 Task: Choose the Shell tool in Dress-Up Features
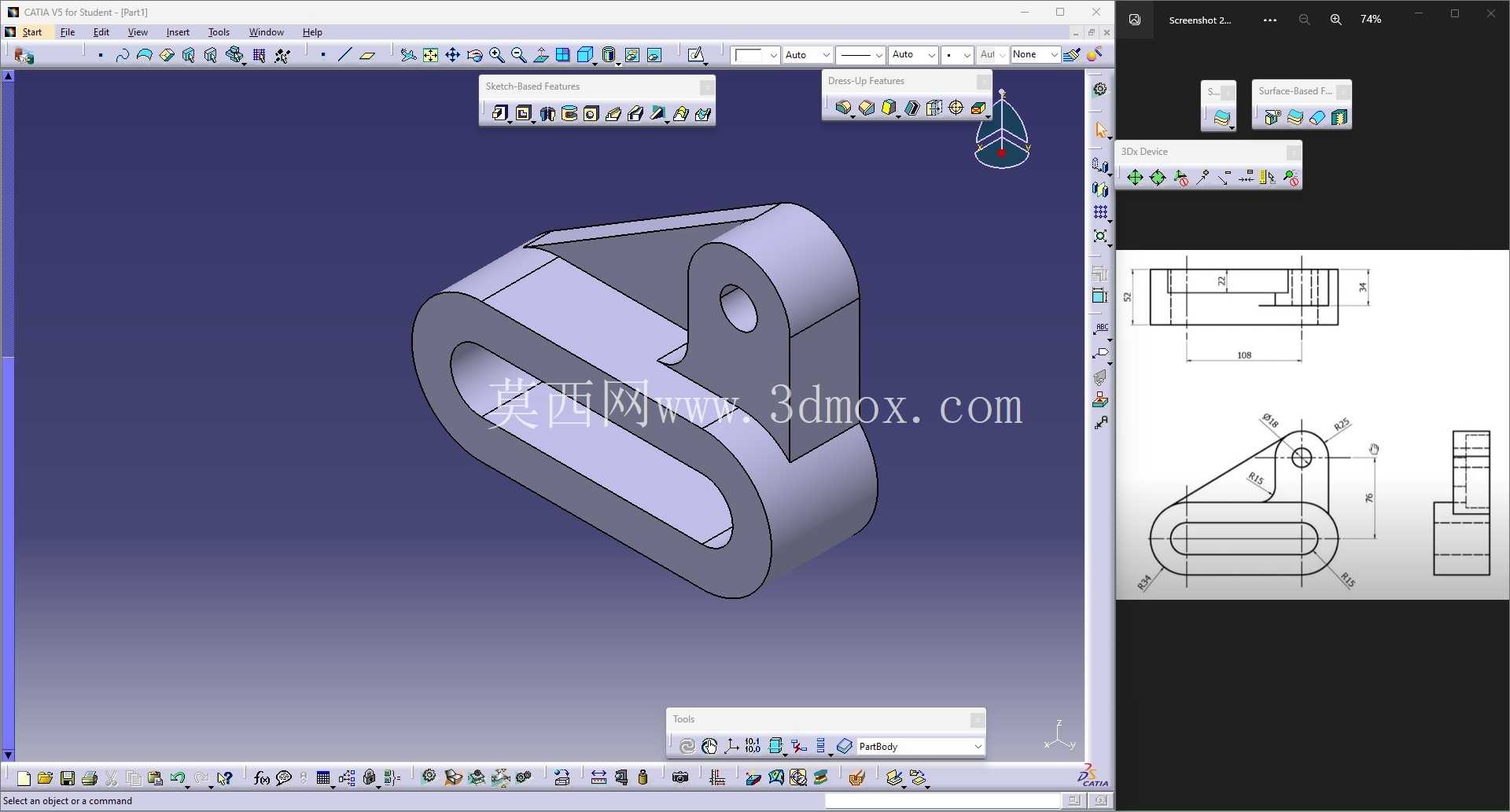(912, 108)
